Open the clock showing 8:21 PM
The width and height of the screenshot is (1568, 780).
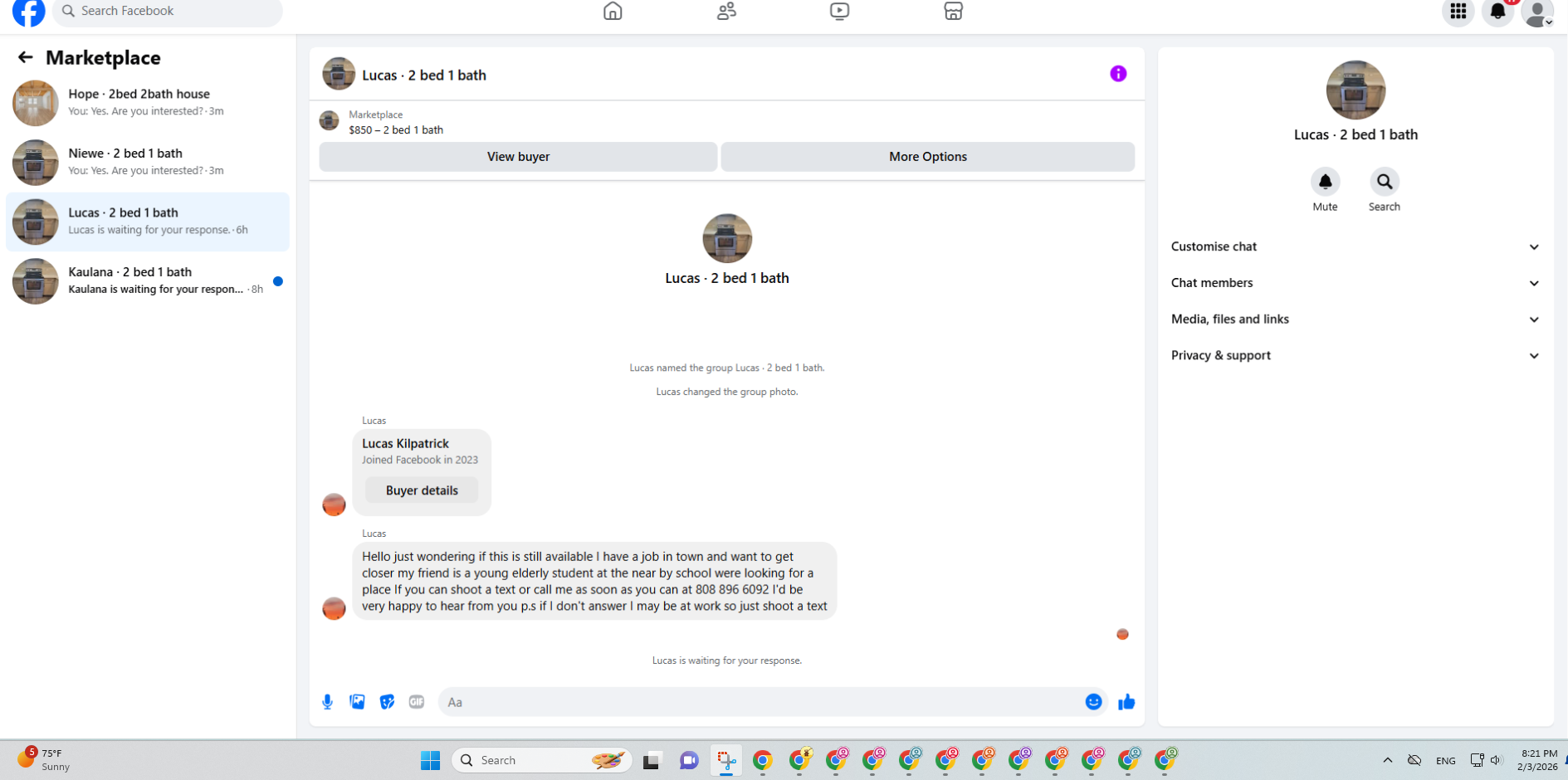1538,760
